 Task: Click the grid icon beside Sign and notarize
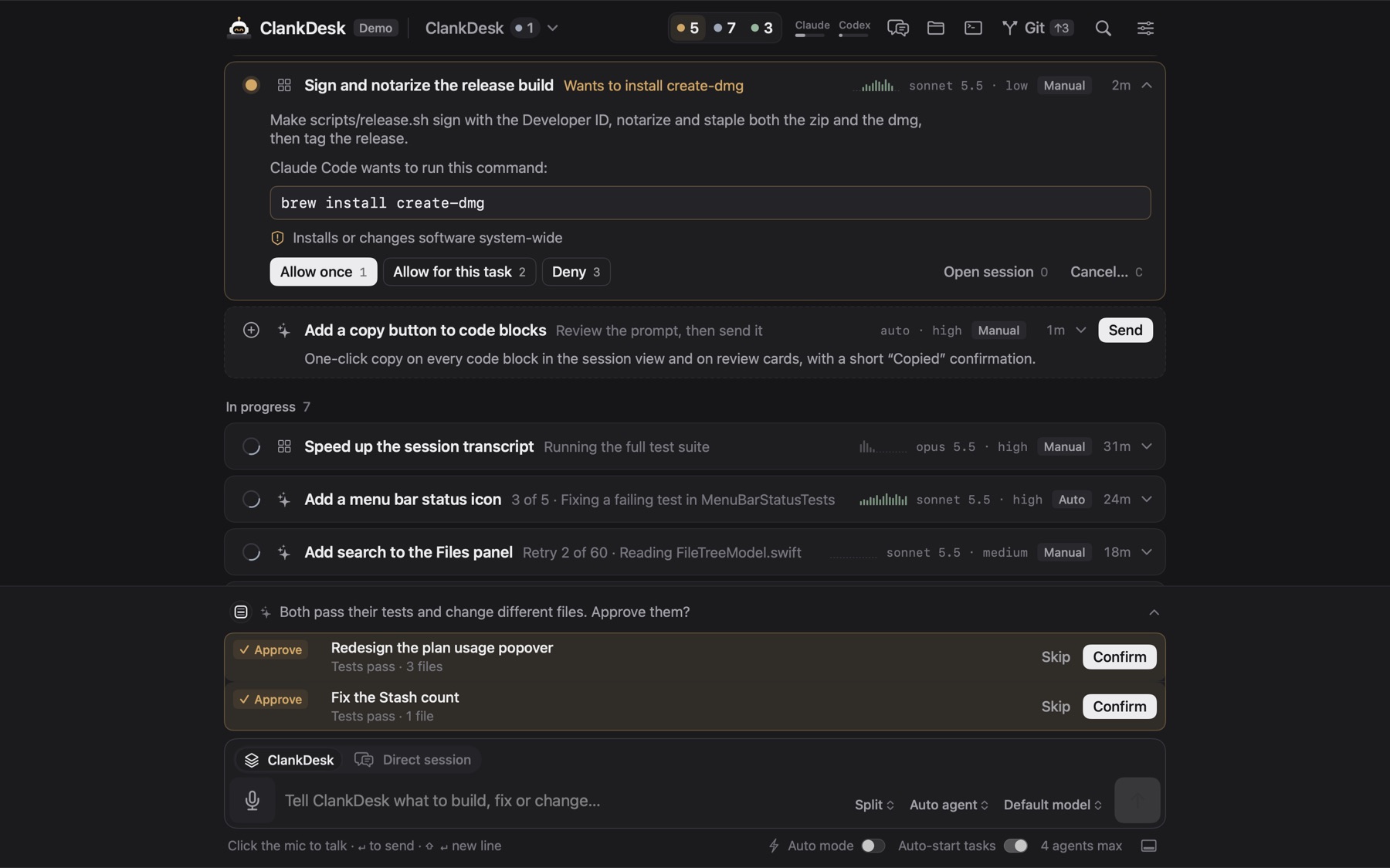click(x=284, y=85)
